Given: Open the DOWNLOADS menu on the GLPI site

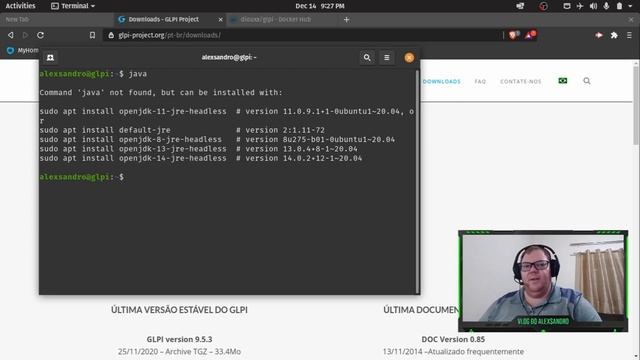Looking at the screenshot, I should pos(441,81).
